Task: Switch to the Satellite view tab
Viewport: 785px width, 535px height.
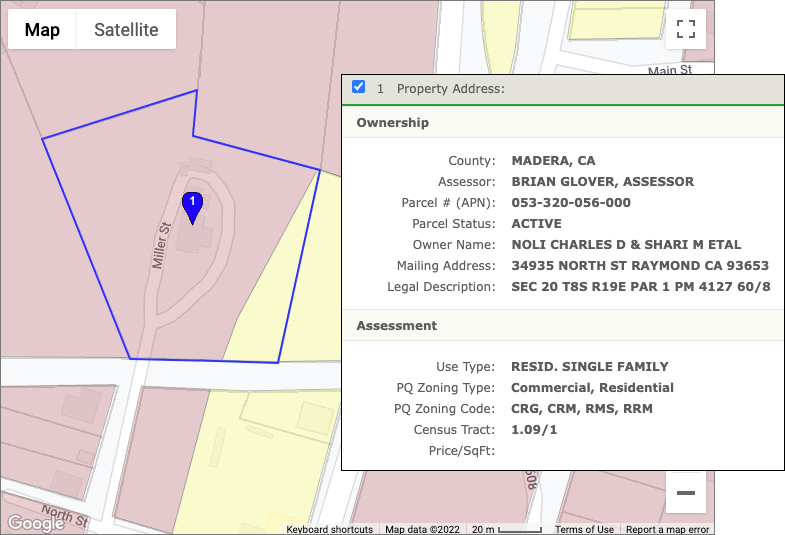Action: point(126,30)
